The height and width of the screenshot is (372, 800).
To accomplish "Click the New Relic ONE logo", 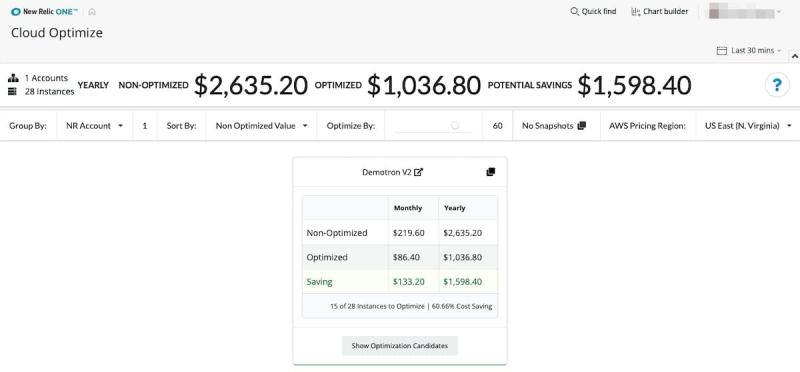I will 44,12.
